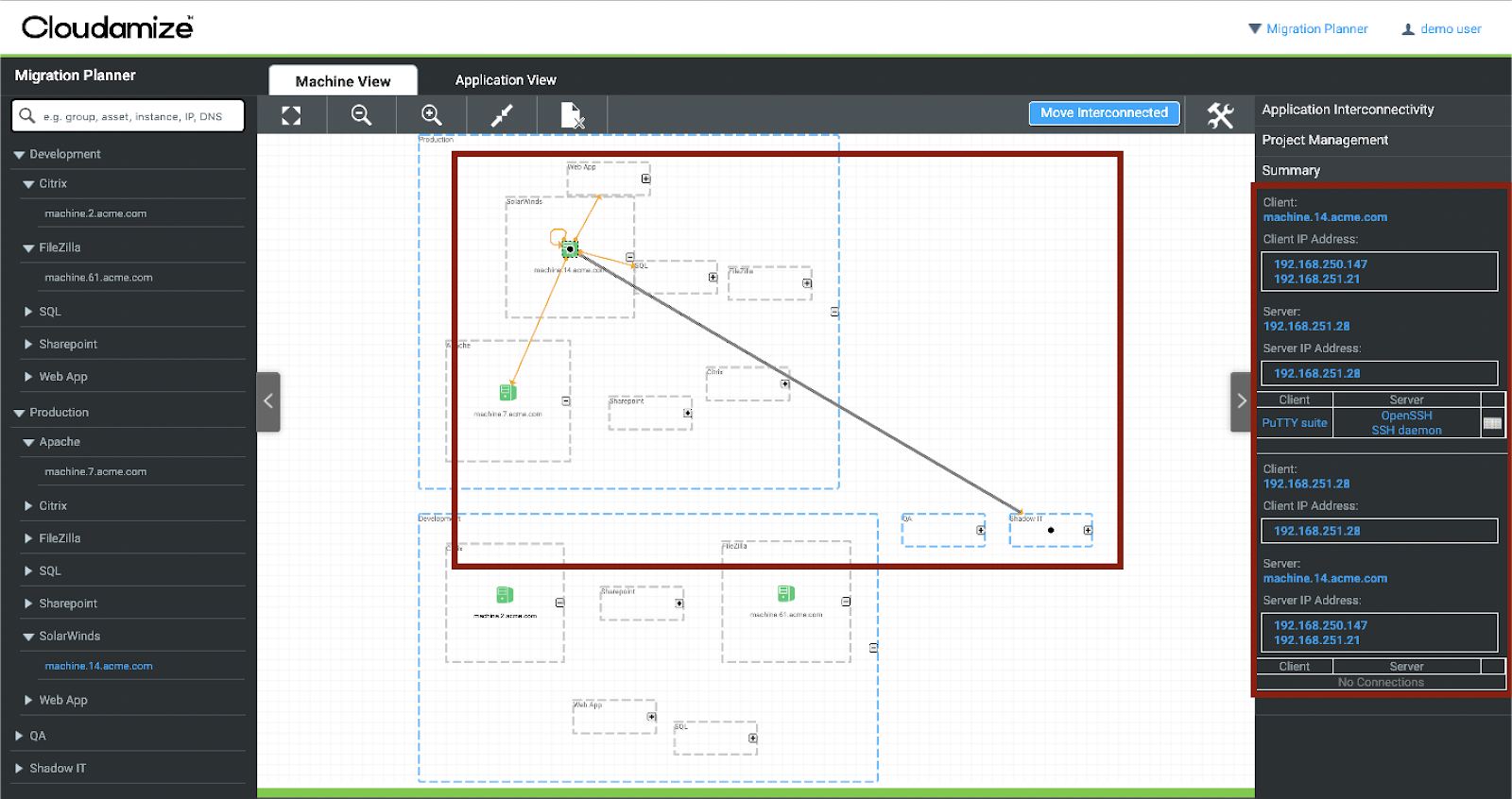The image size is (1512, 799).
Task: Open the Migration Planner dropdown in header
Action: pyautogui.click(x=1308, y=29)
